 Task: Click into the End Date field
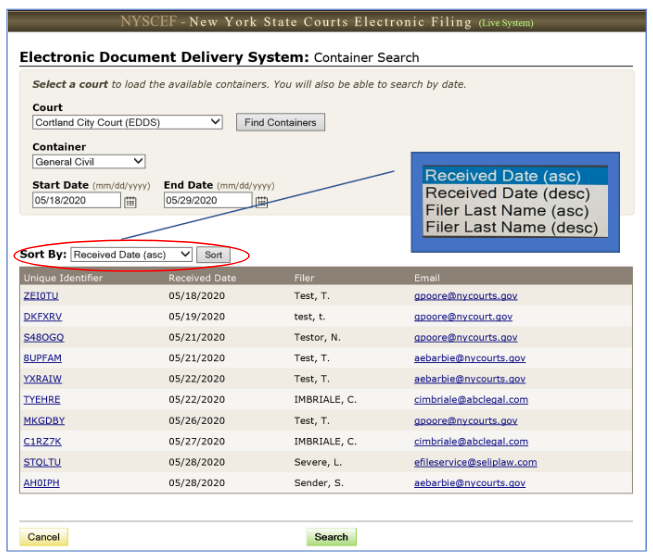[x=207, y=200]
